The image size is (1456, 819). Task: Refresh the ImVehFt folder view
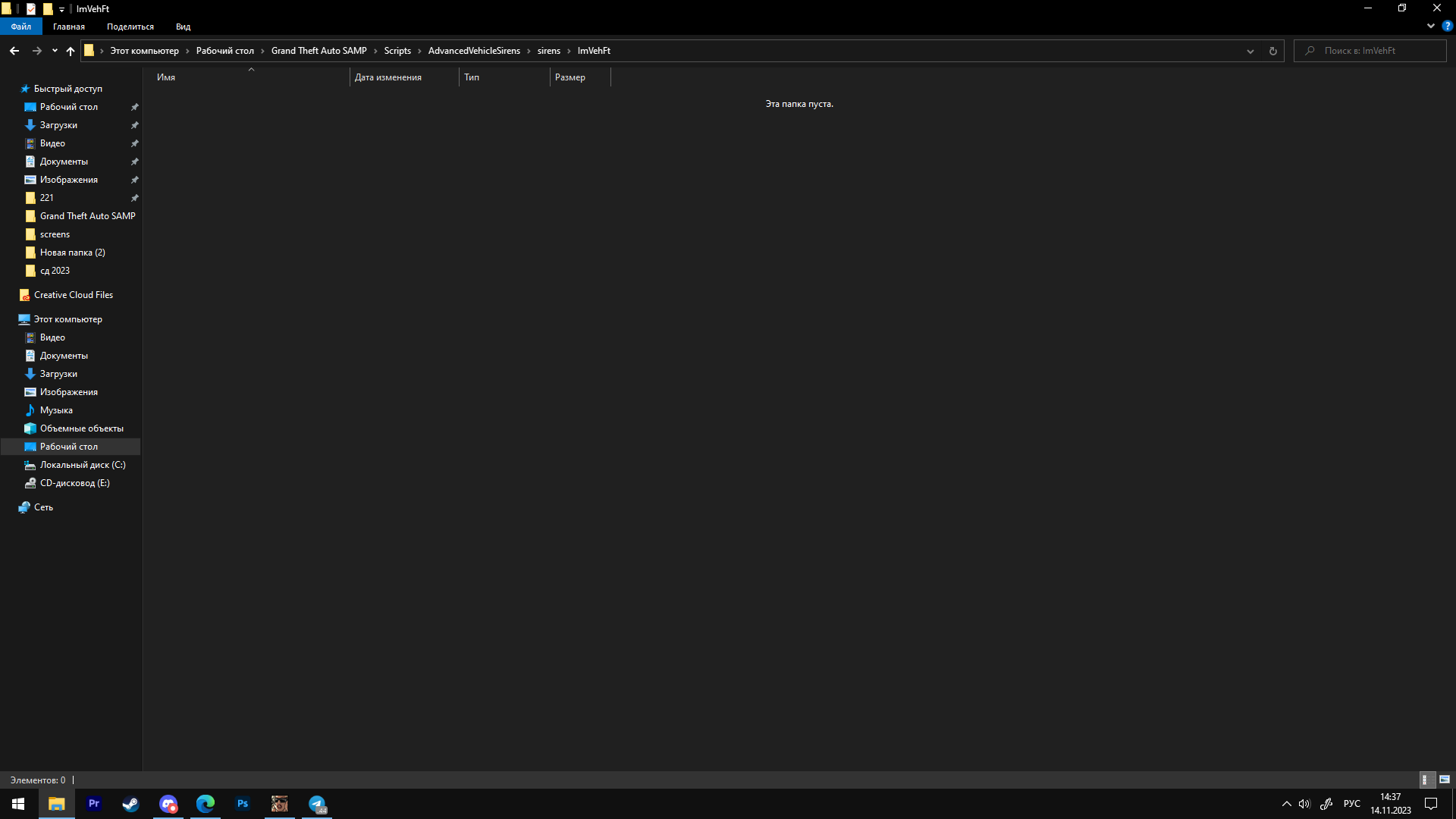click(1273, 51)
